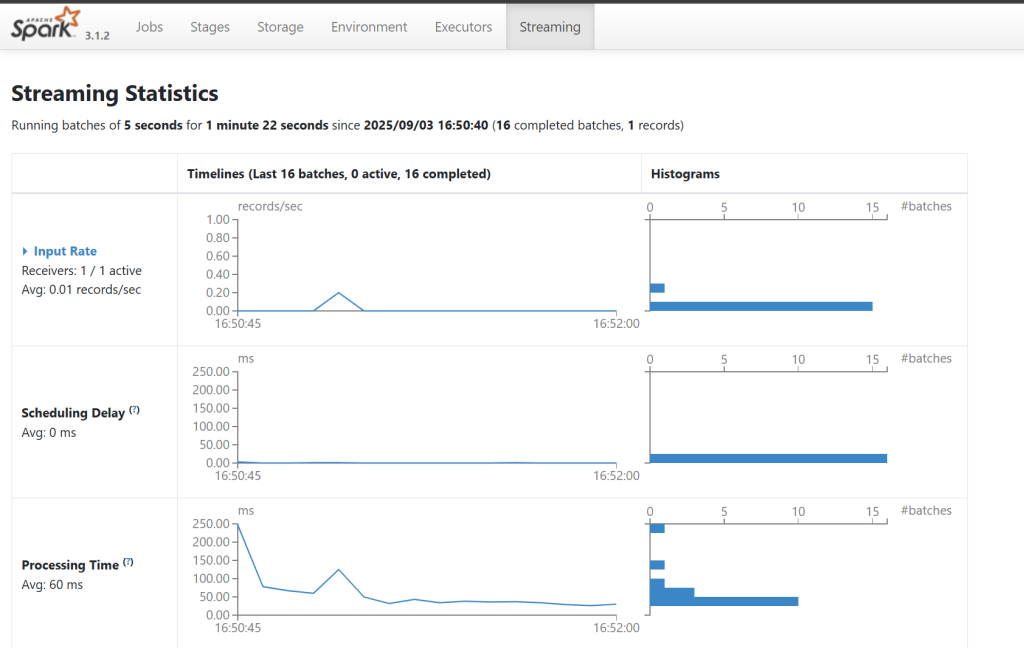Select the short Input Rate histogram bar
This screenshot has width=1024, height=648.
click(657, 288)
